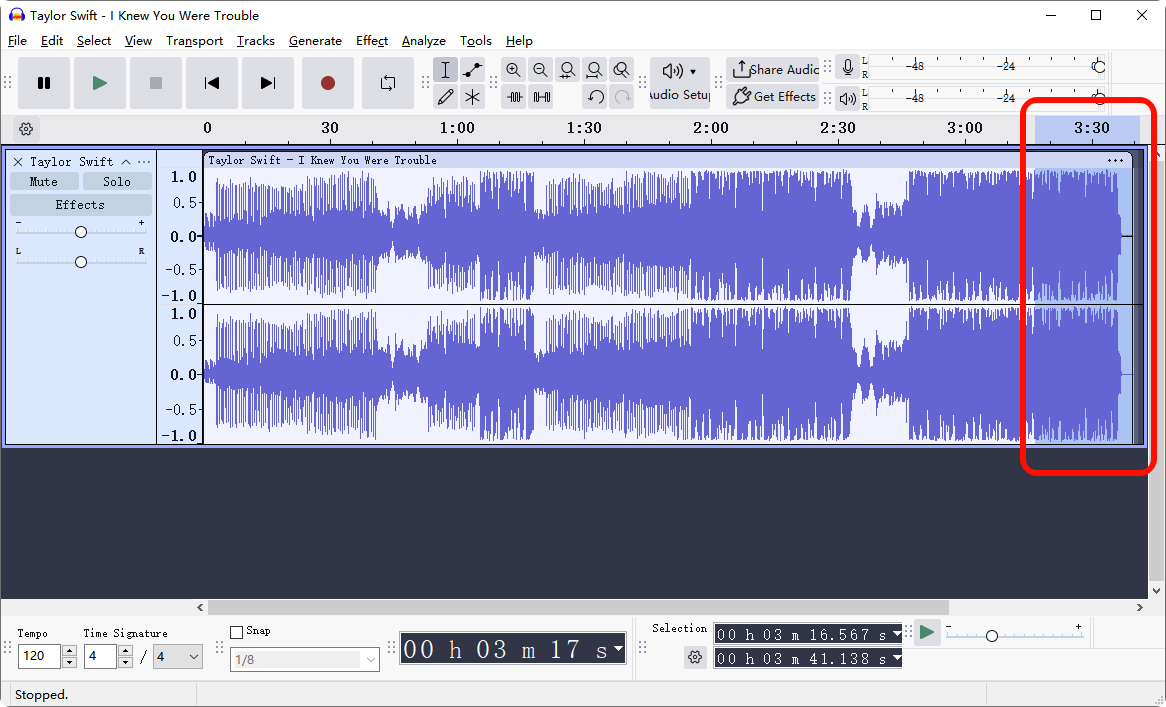Open the time display format dropdown
Screen dimensions: 1166x707
tap(618, 648)
